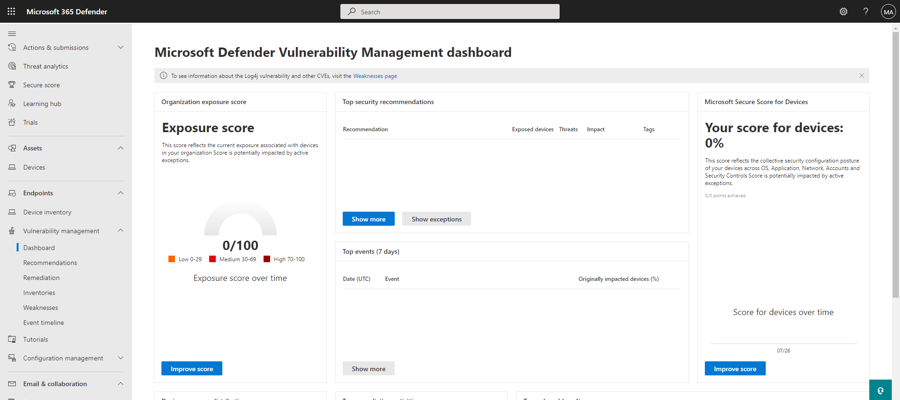Open Device inventory page

[x=47, y=212]
